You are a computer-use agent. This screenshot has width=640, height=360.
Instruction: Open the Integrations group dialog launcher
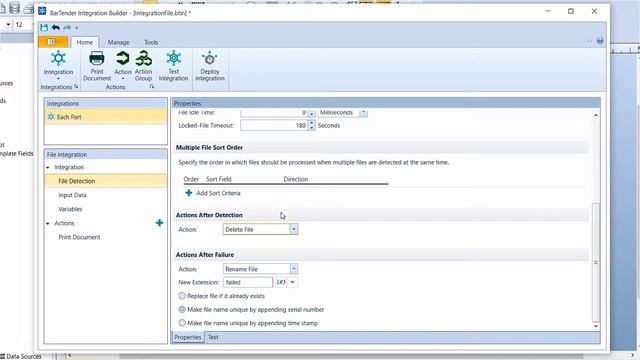click(76, 87)
